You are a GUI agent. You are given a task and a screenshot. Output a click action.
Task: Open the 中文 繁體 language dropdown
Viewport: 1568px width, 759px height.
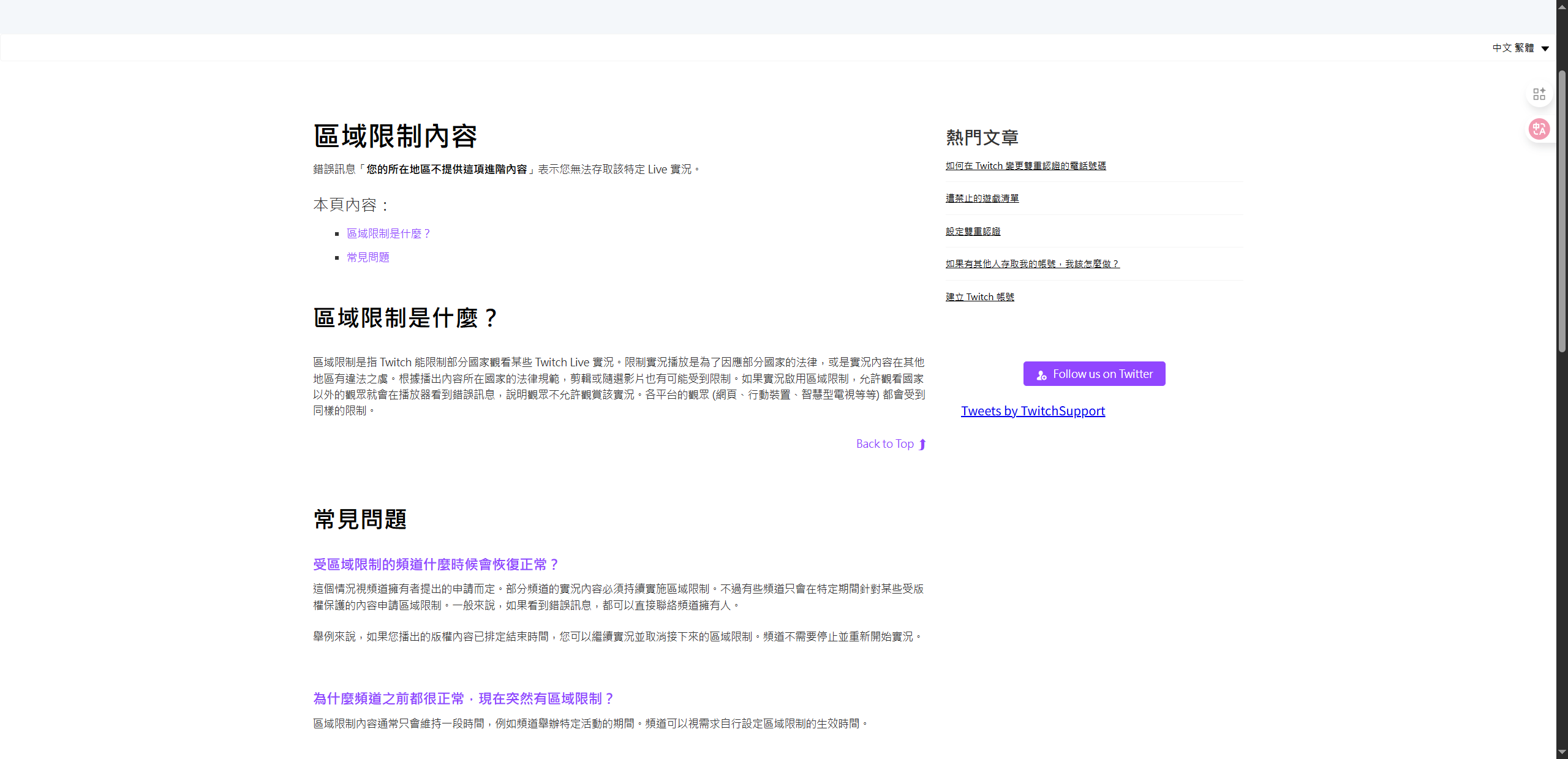coord(1513,48)
